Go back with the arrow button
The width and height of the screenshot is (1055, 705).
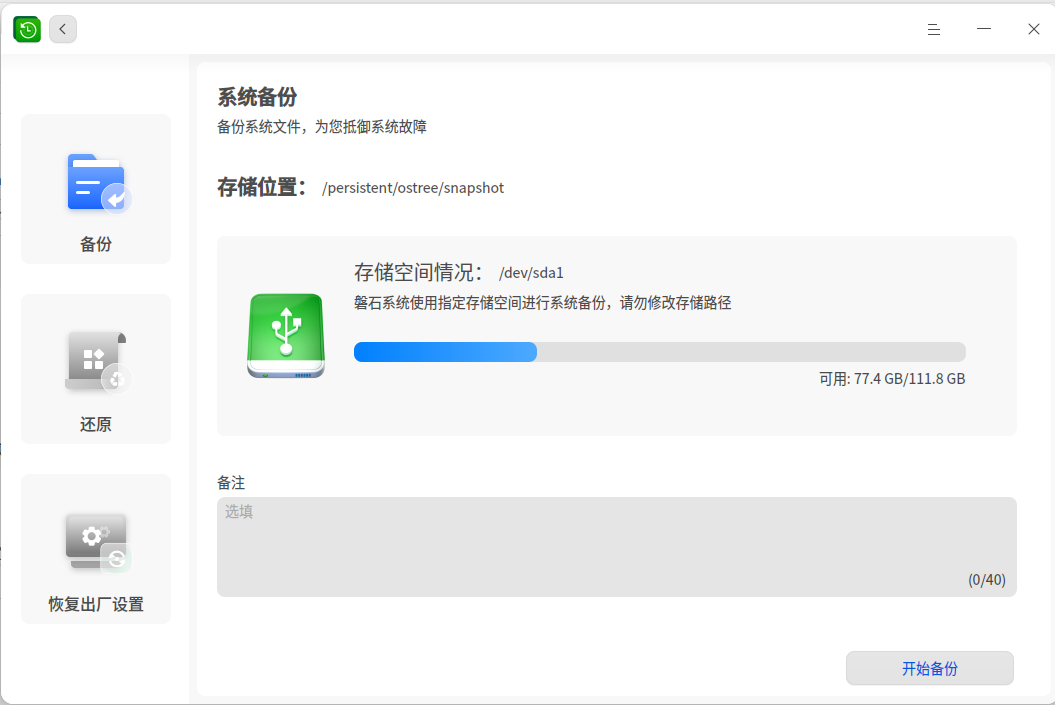[x=63, y=30]
